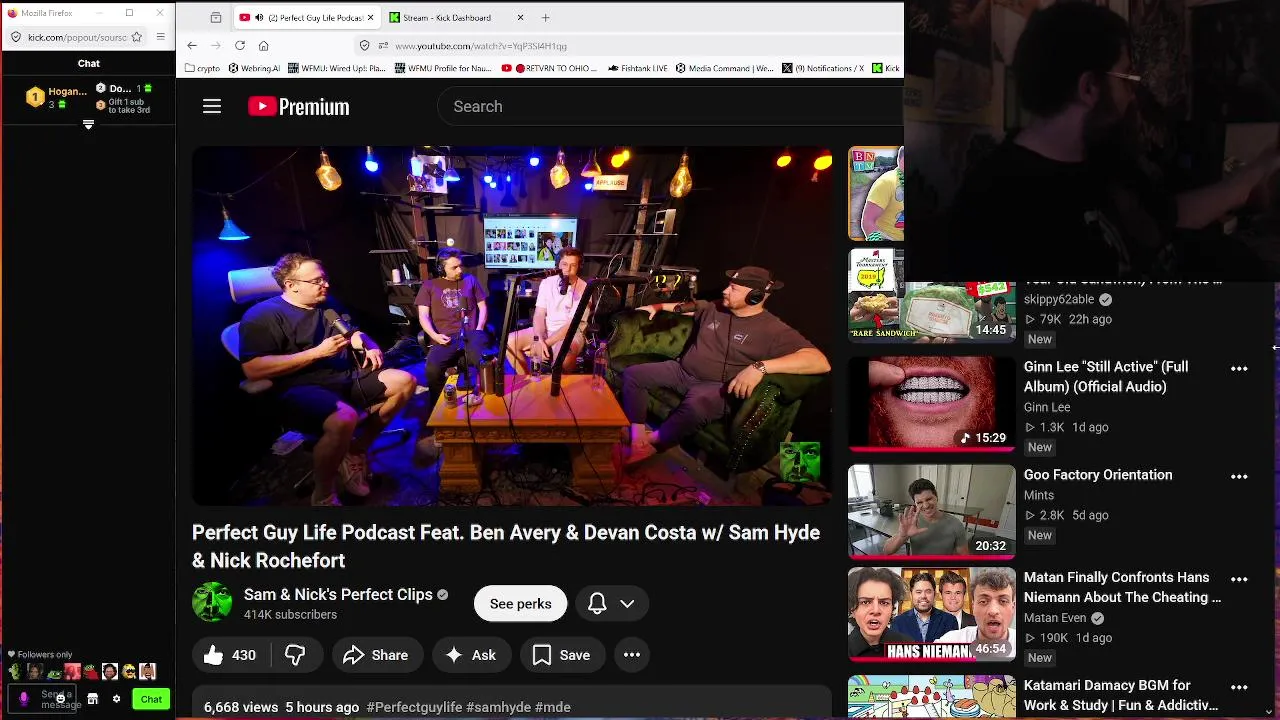Open the Hogan top gifter entry
Image resolution: width=1280 pixels, height=720 pixels.
pyautogui.click(x=57, y=96)
